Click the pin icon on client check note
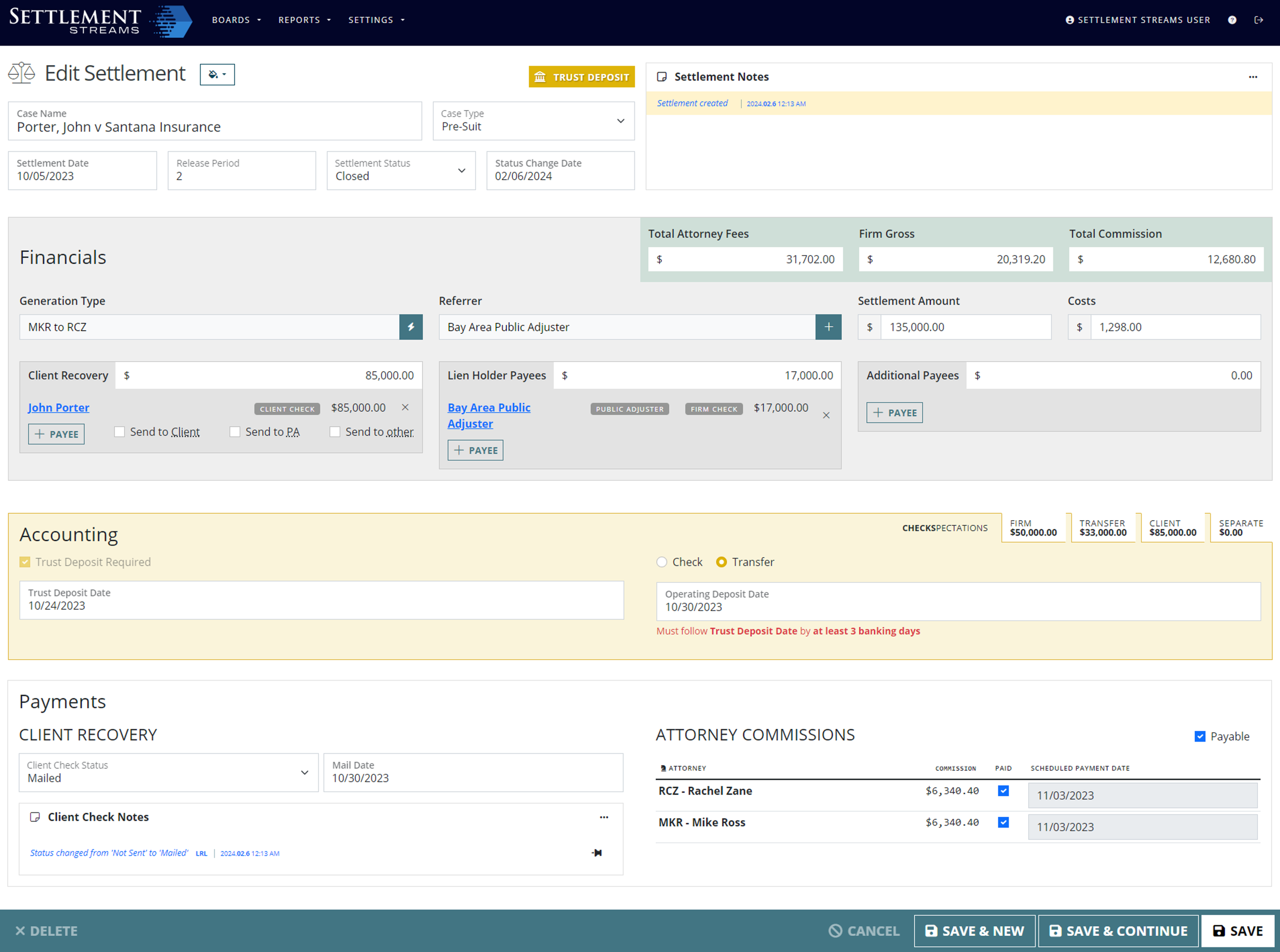The image size is (1280, 952). (597, 853)
